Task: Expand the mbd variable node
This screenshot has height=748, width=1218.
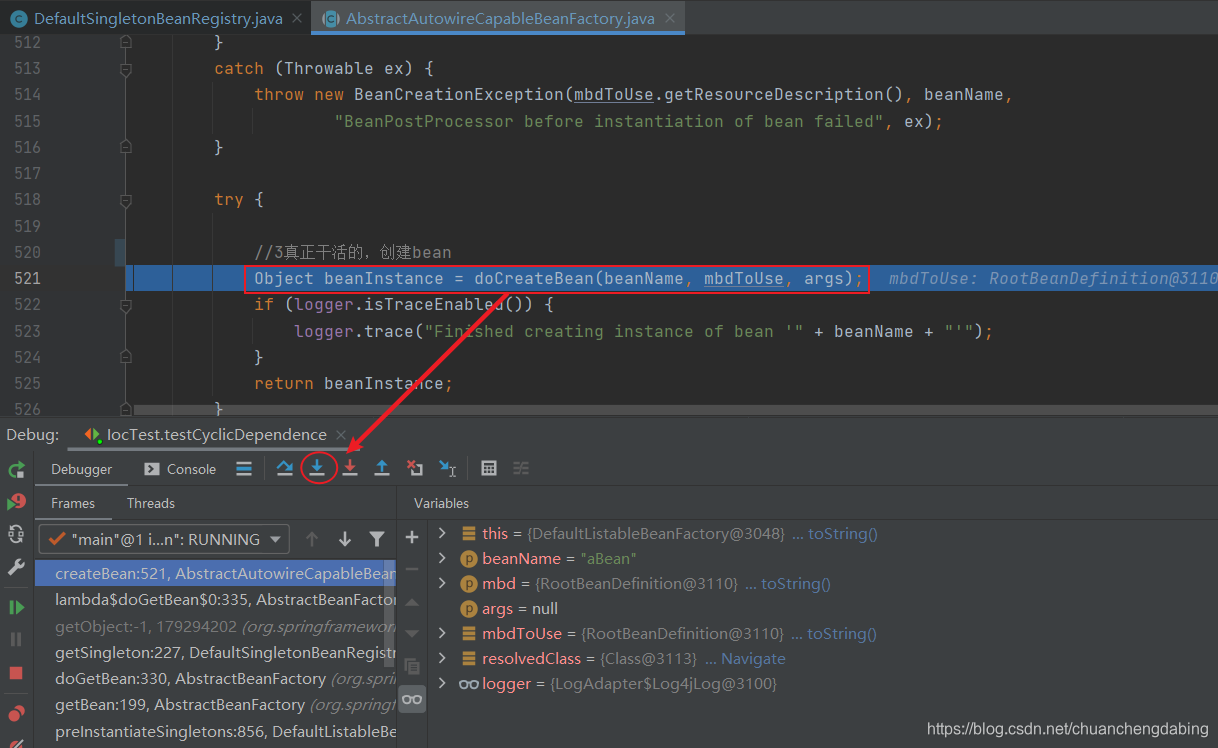Action: coord(442,584)
